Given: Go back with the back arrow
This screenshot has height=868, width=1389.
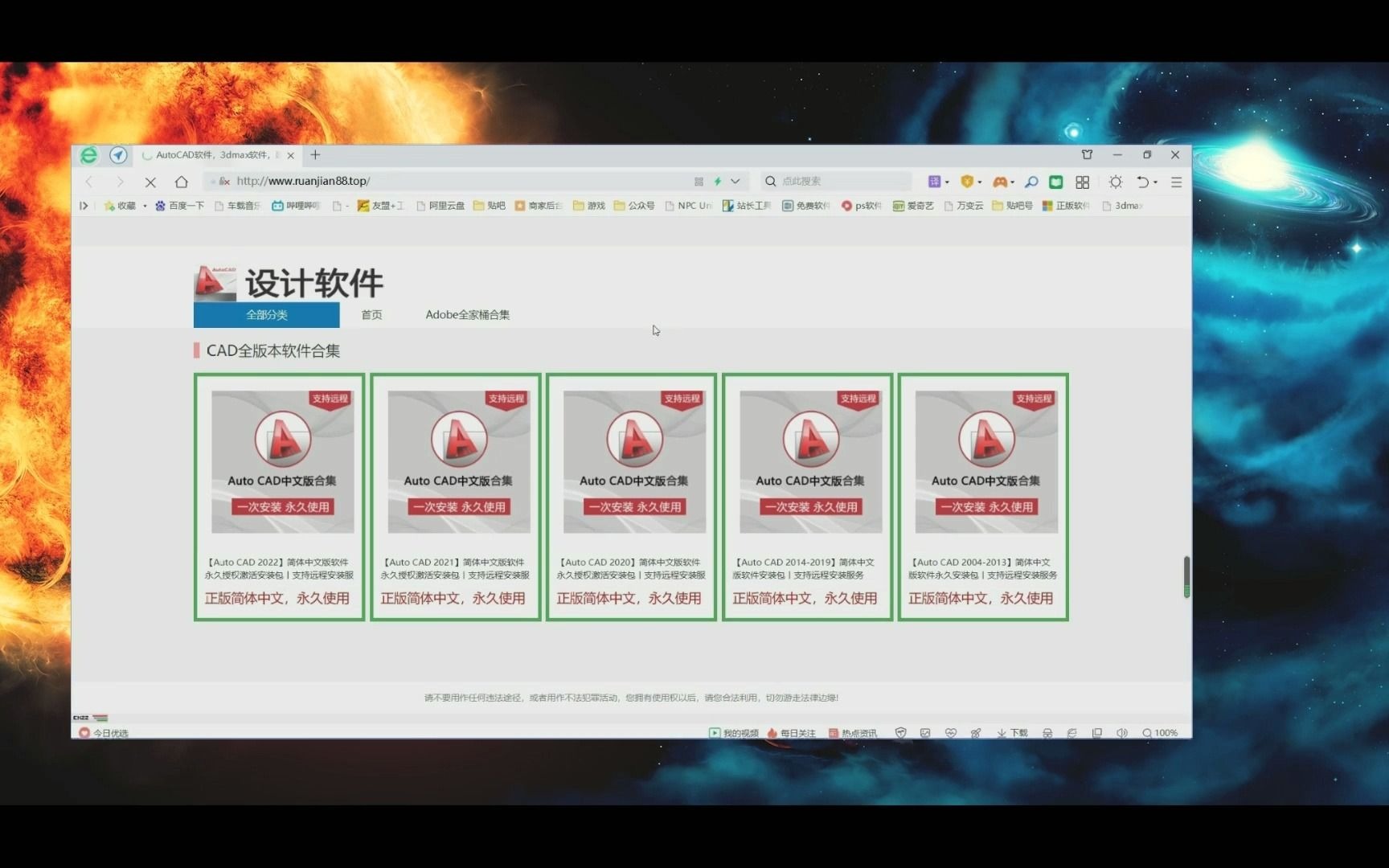Looking at the screenshot, I should pos(89,182).
